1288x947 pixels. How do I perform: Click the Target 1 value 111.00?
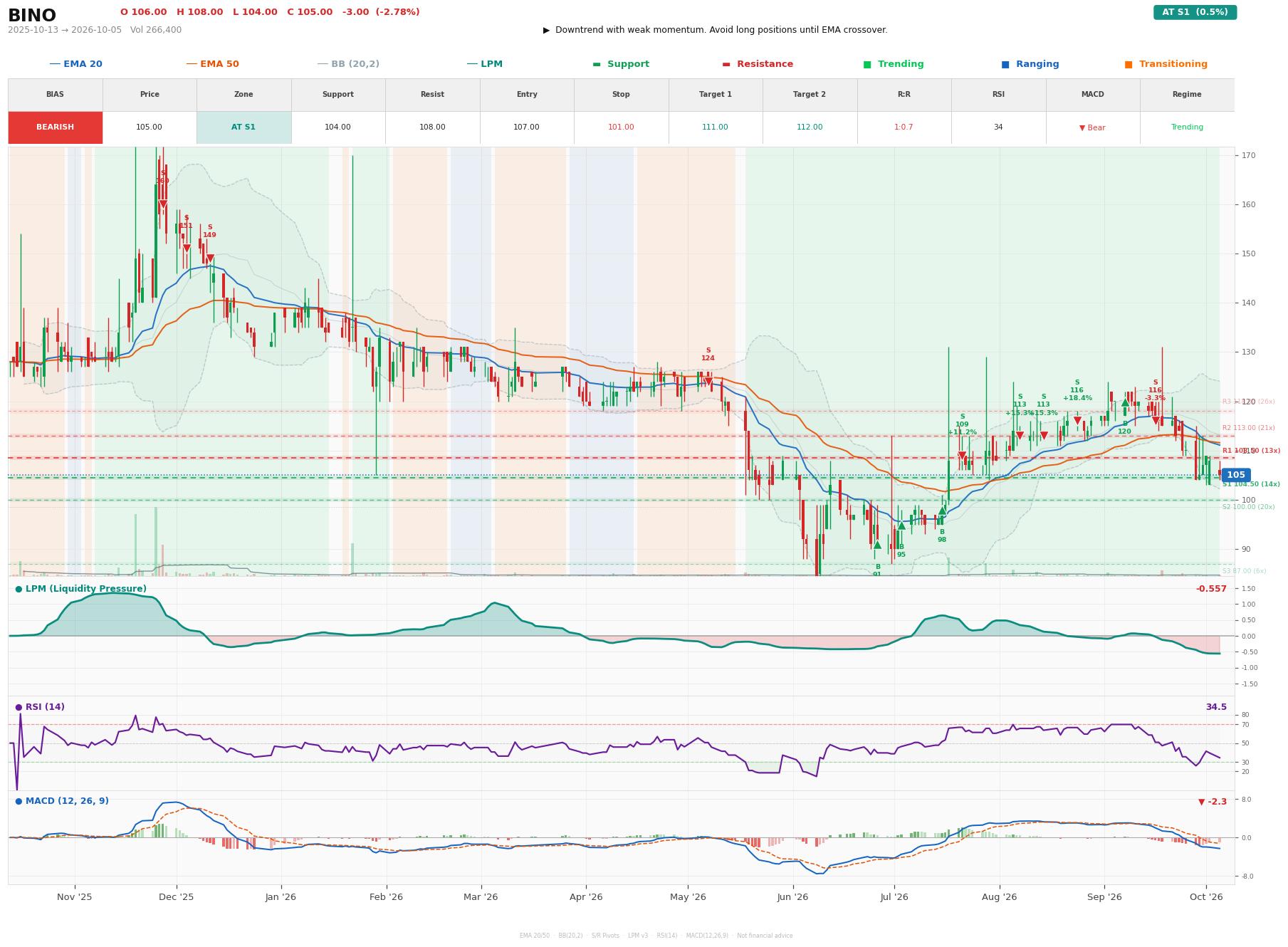click(x=715, y=127)
